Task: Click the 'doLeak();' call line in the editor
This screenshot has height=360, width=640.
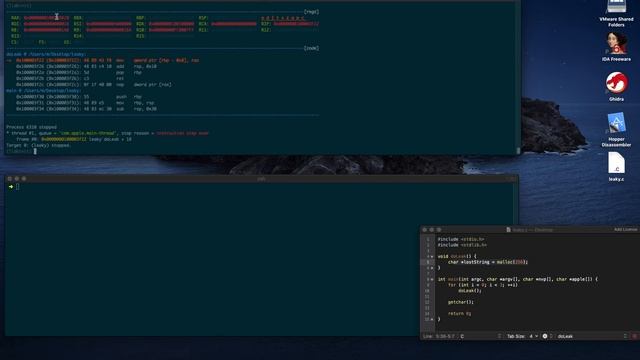Action: 470,291
